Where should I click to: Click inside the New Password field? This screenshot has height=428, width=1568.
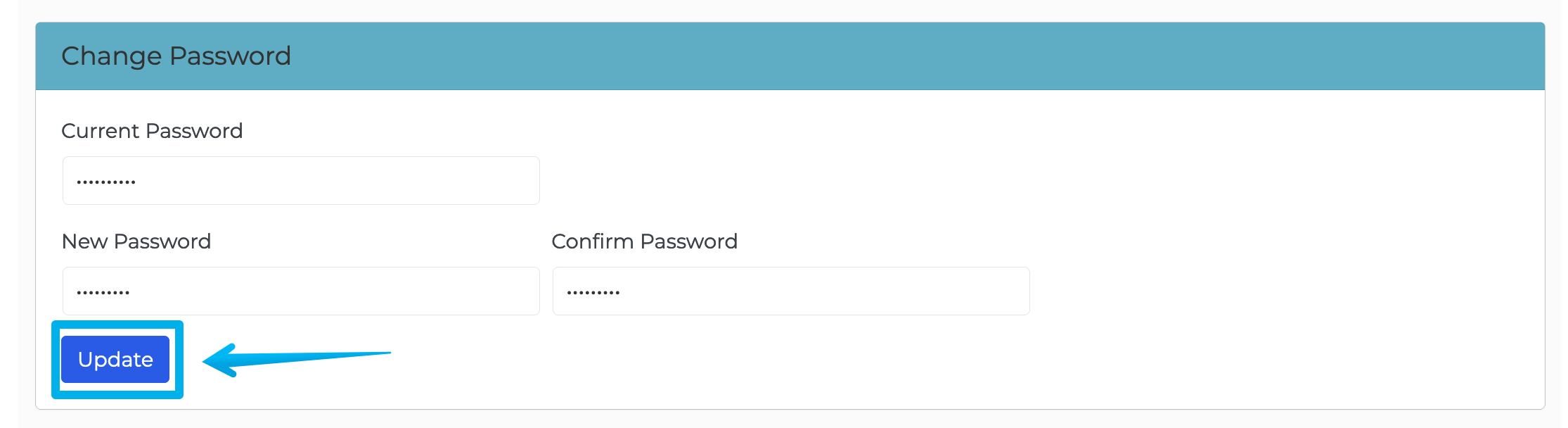coord(301,291)
